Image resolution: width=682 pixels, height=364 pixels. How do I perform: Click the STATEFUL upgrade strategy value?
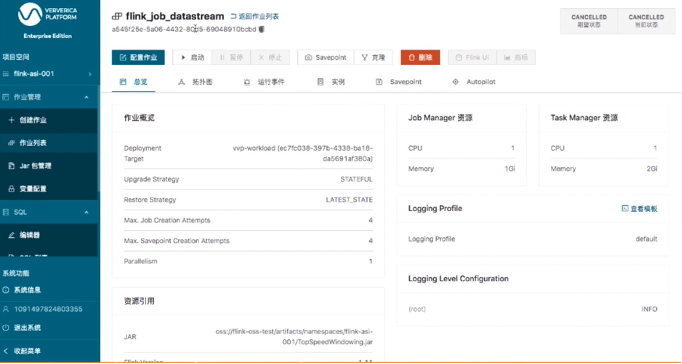356,179
